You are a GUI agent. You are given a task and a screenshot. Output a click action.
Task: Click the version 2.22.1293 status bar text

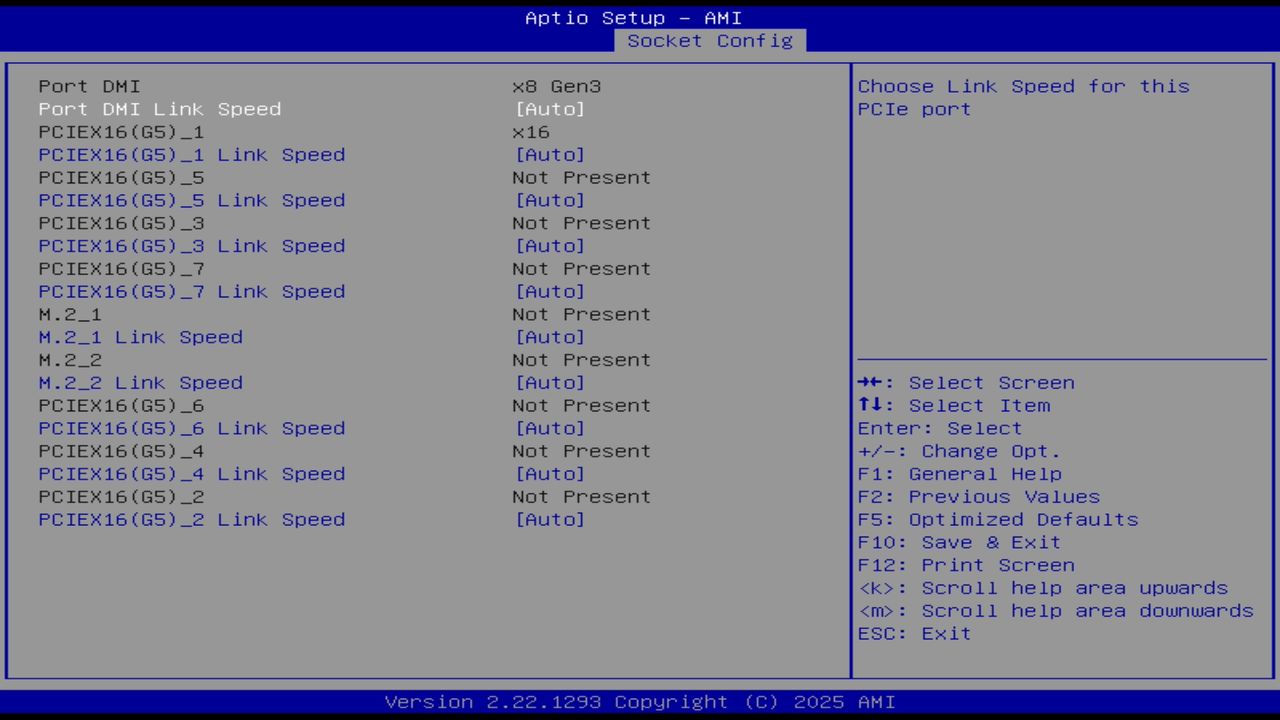639,701
